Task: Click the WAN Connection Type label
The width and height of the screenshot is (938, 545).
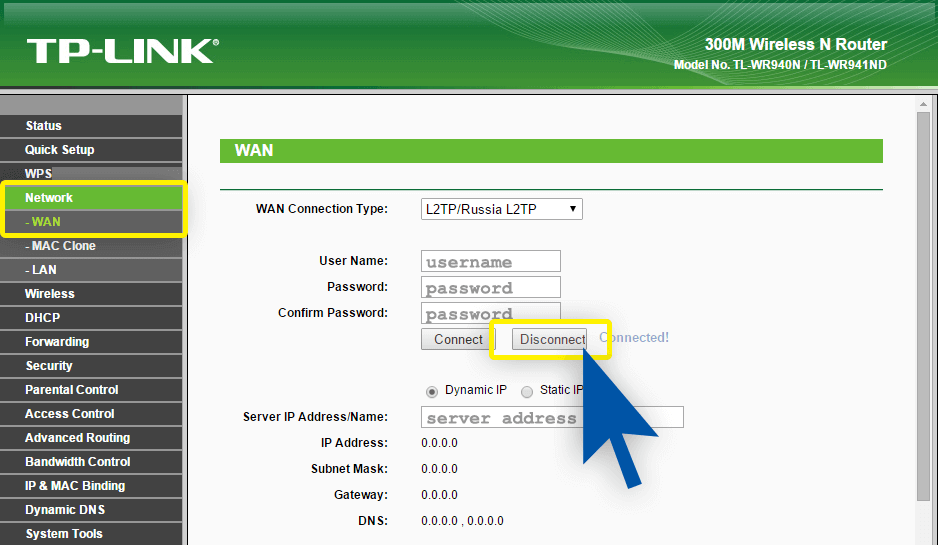Action: 322,209
